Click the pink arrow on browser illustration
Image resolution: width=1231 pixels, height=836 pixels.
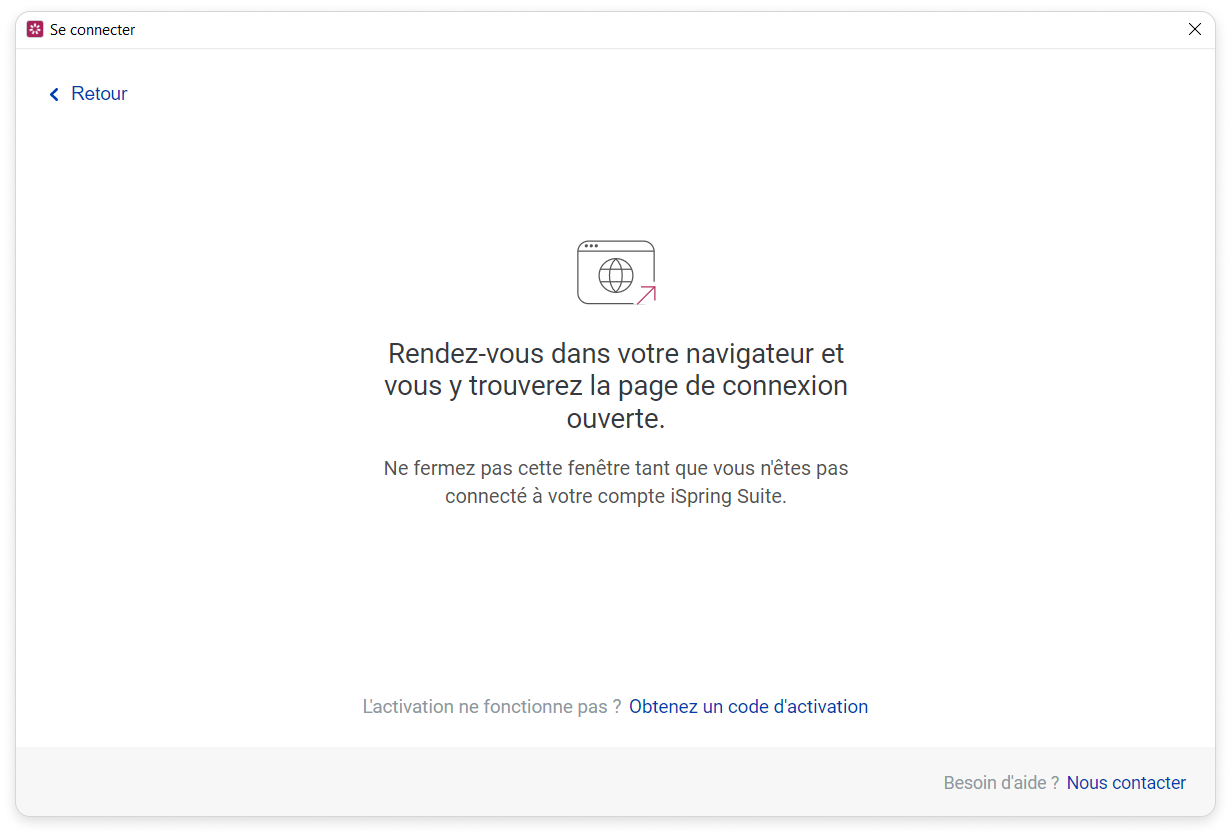click(x=646, y=295)
